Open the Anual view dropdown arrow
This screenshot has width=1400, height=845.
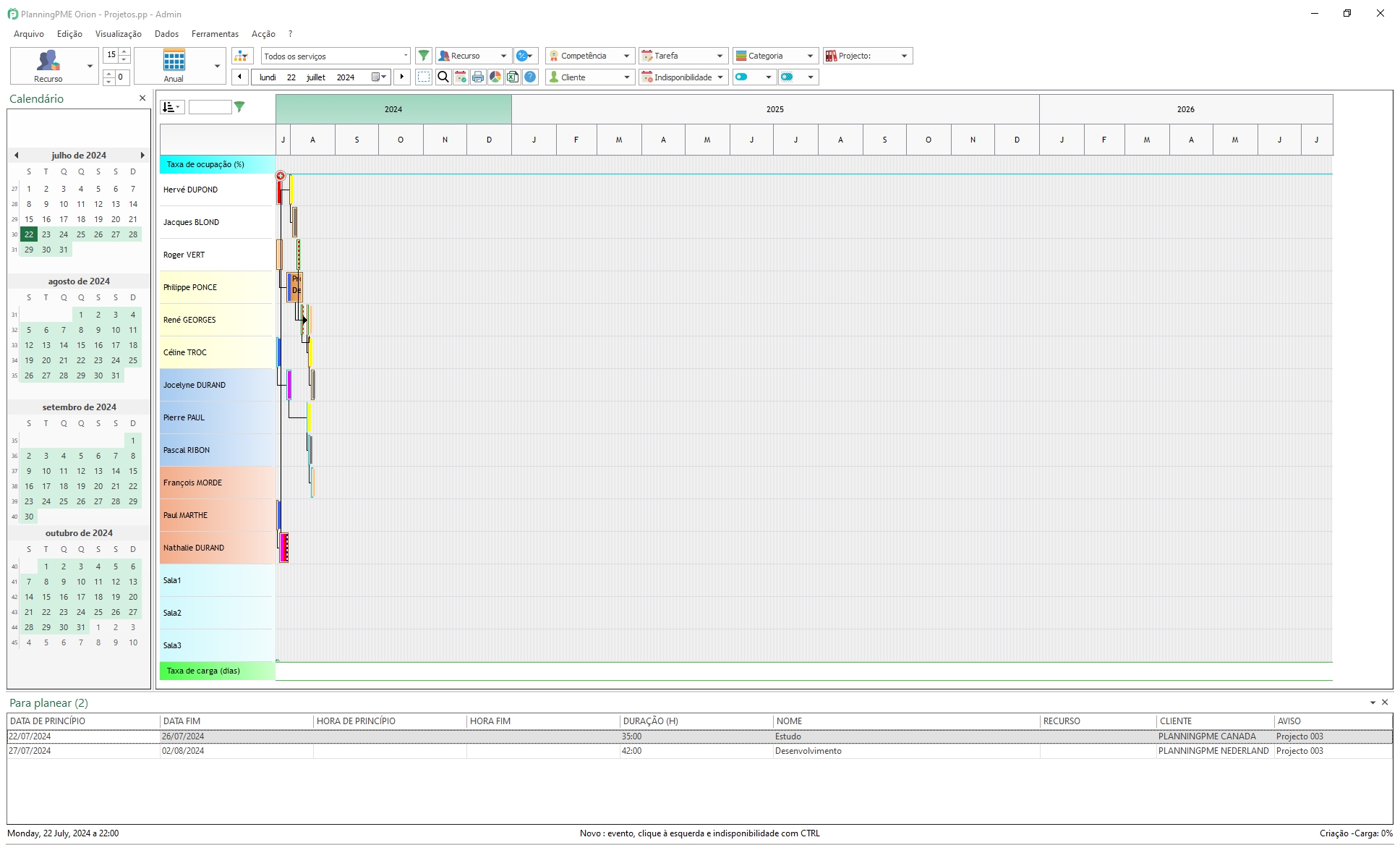218,66
